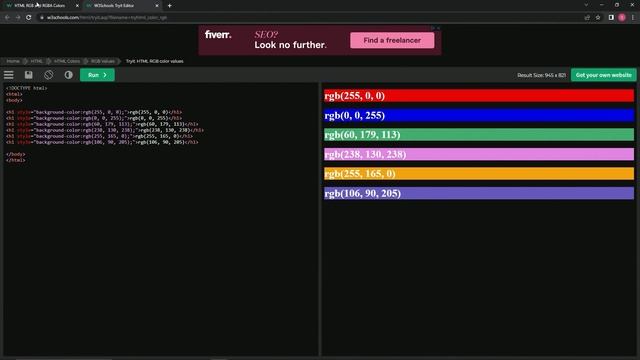
Task: Open the browser side panel icon
Action: (611, 18)
